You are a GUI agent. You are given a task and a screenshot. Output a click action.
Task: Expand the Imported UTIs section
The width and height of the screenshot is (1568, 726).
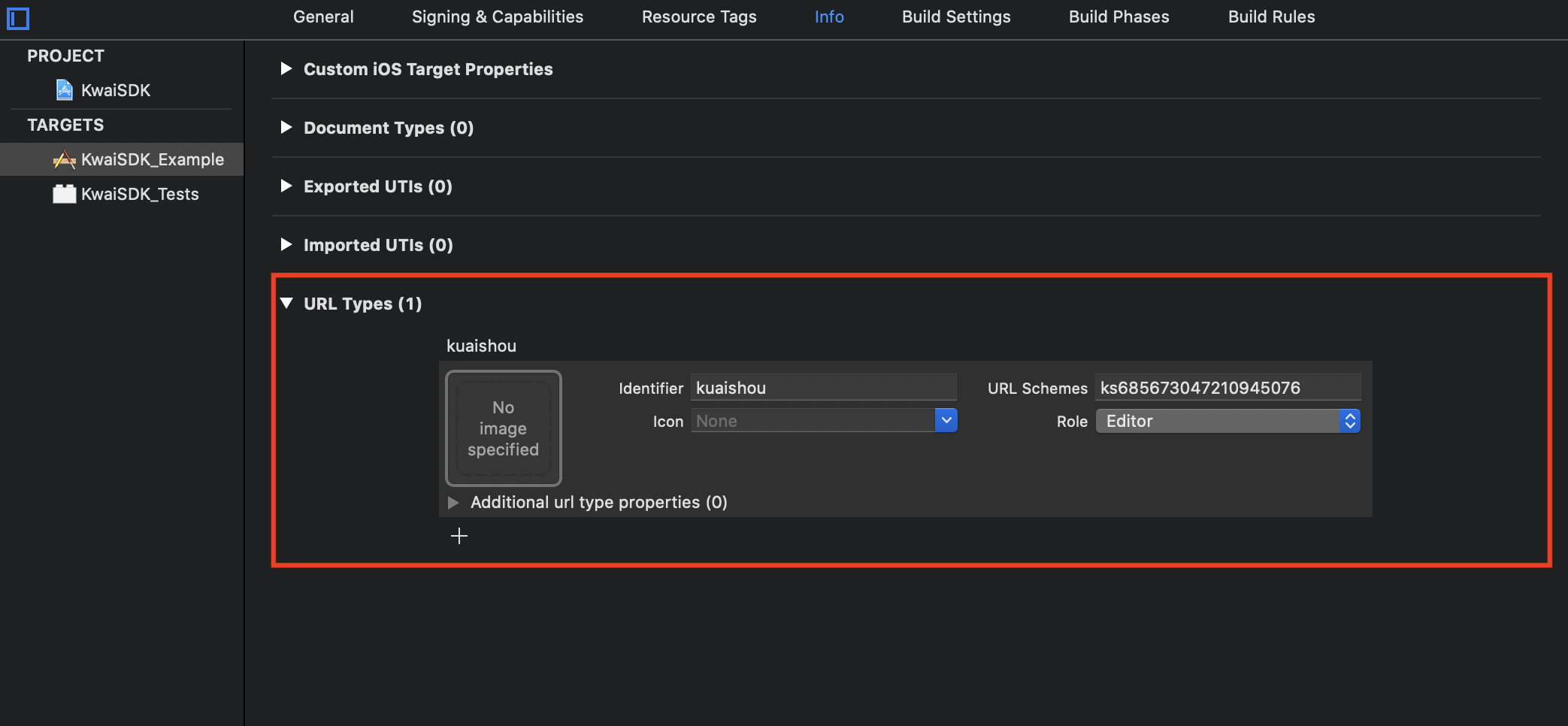pos(286,245)
